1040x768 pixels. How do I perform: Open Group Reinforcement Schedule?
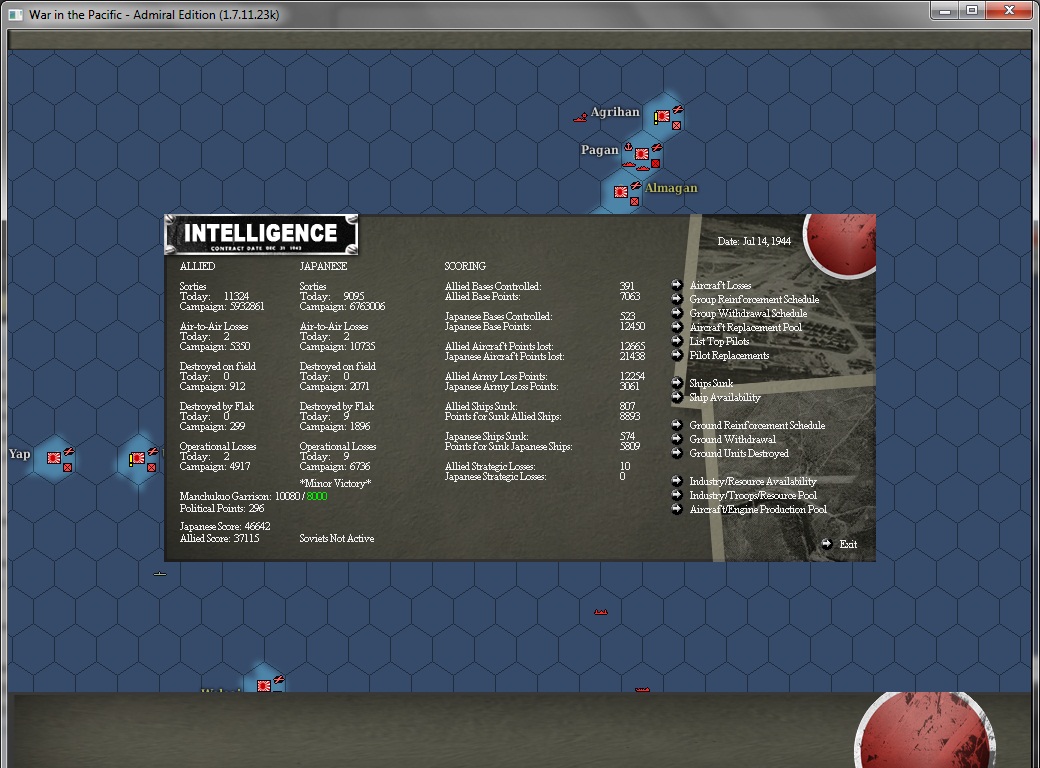coord(754,299)
